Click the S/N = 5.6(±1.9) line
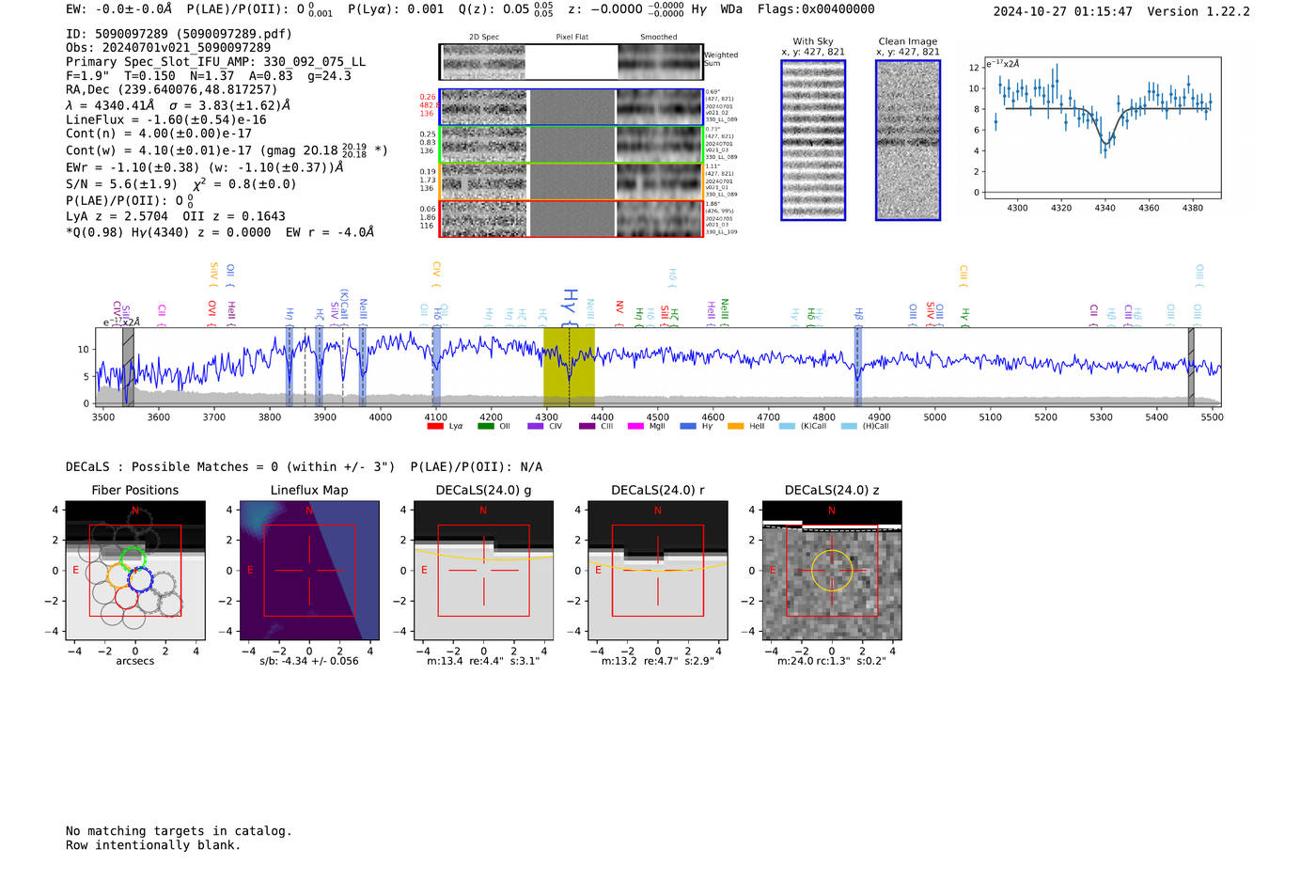Viewport: 1316px width, 896px height. [x=180, y=183]
